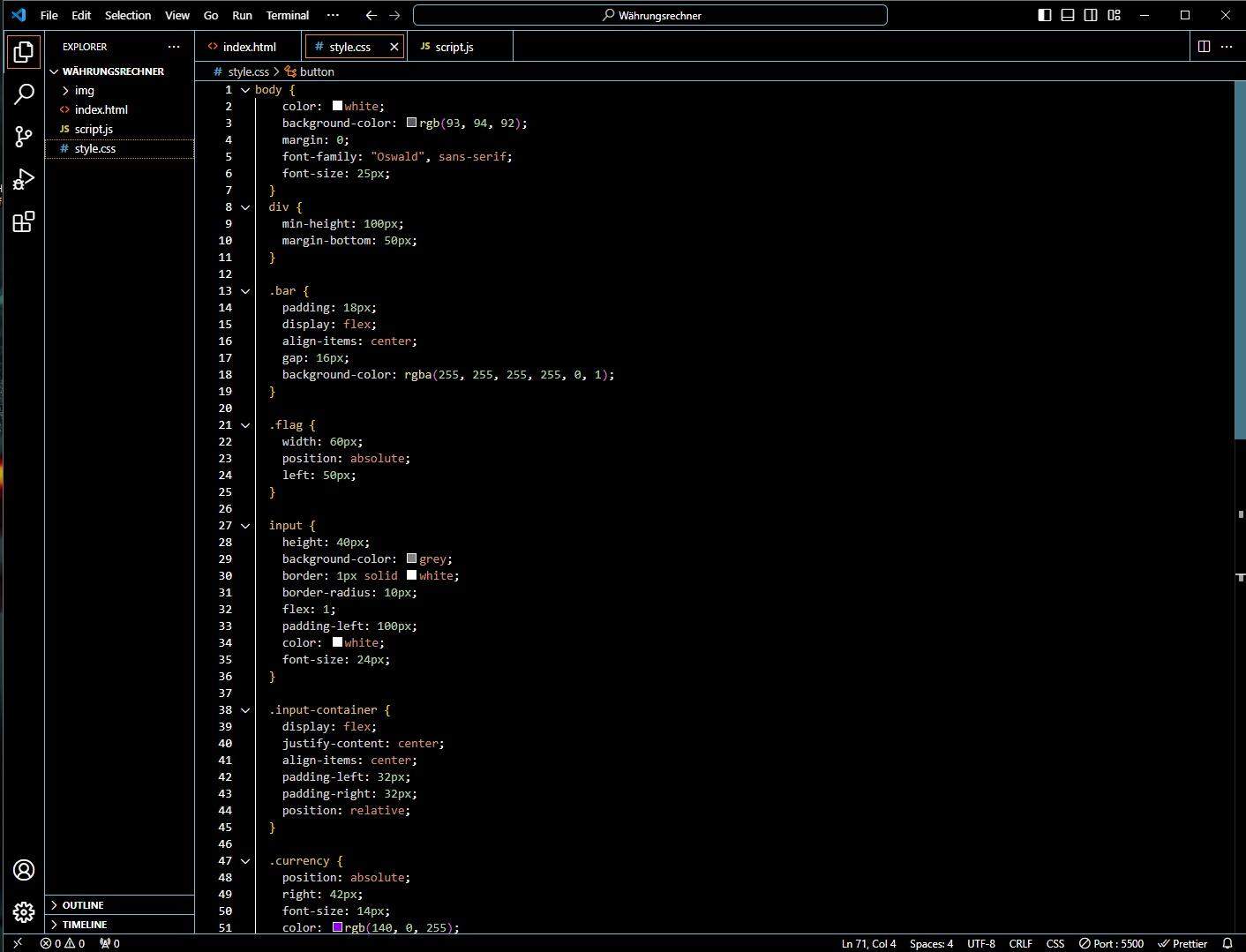Open the File menu
This screenshot has height=952, width=1246.
point(49,15)
